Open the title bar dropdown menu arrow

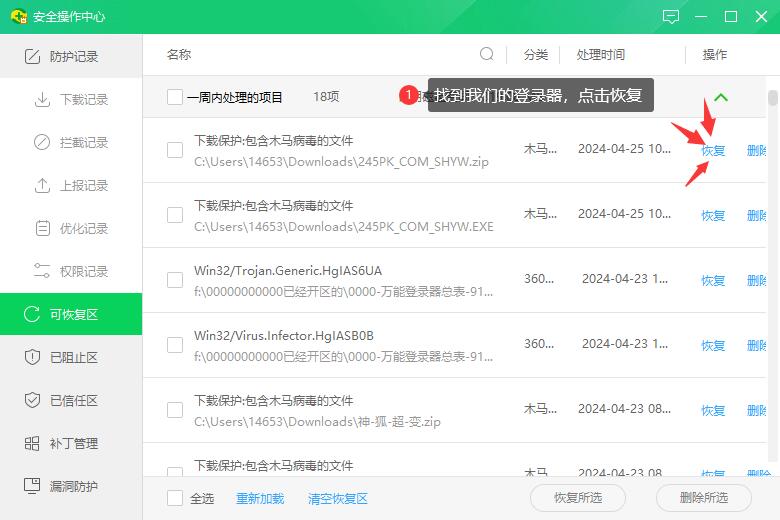[702, 17]
